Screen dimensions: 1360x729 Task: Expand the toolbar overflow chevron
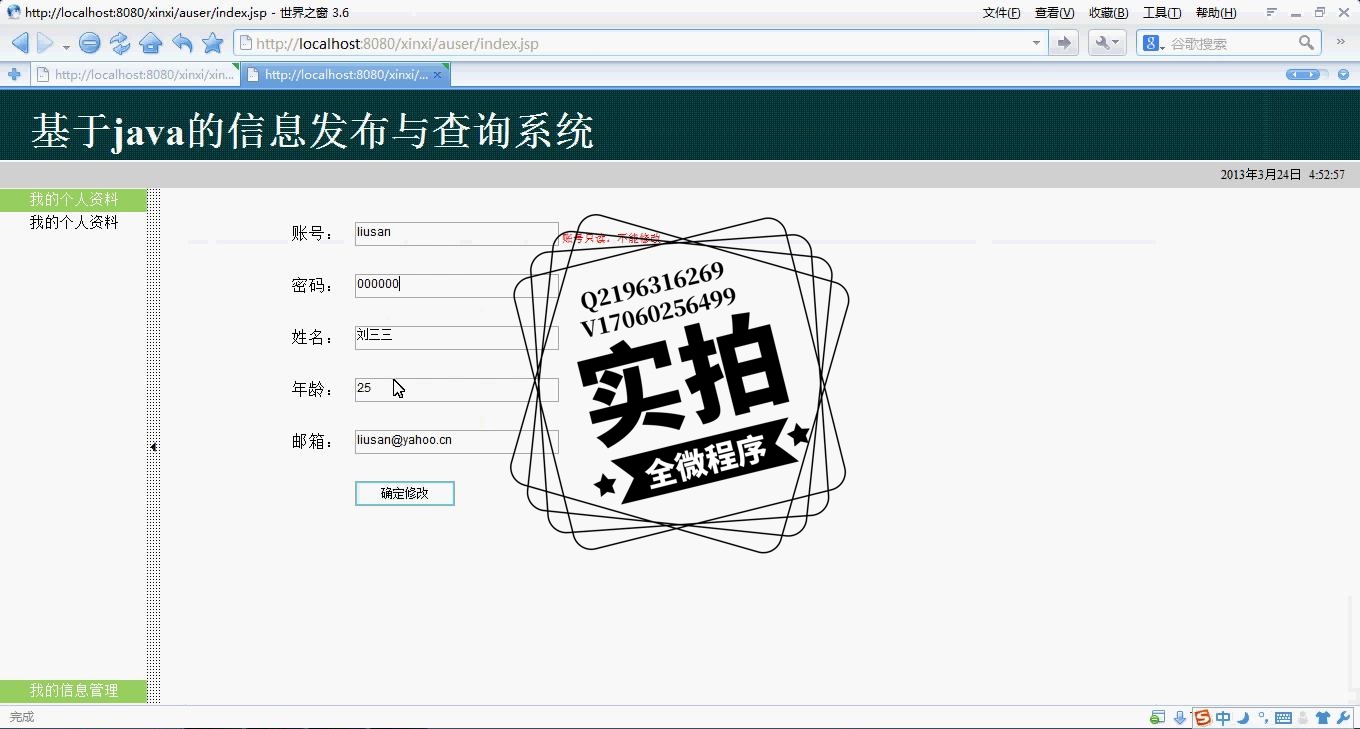click(1342, 42)
